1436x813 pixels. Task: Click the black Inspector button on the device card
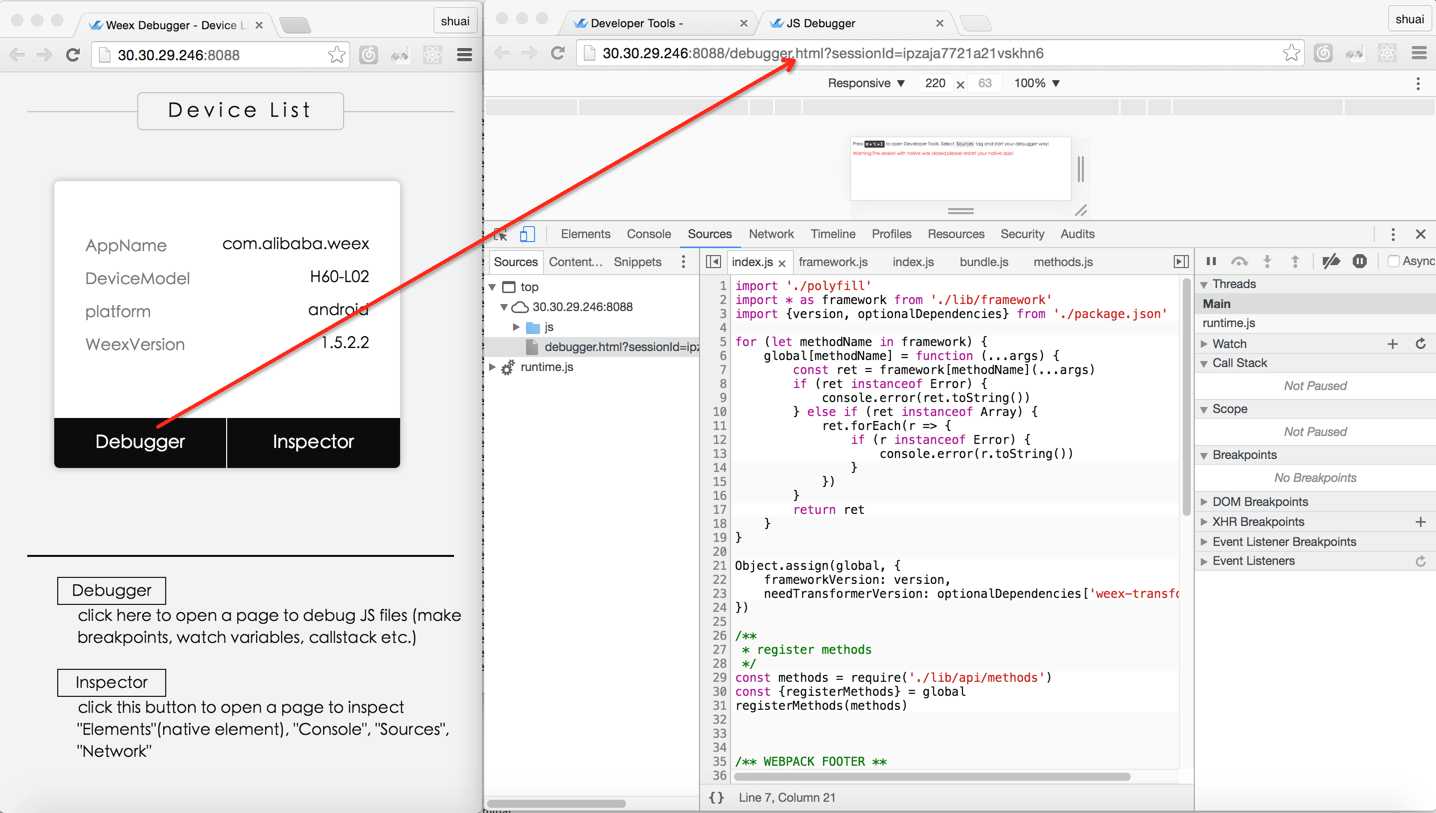click(x=314, y=442)
